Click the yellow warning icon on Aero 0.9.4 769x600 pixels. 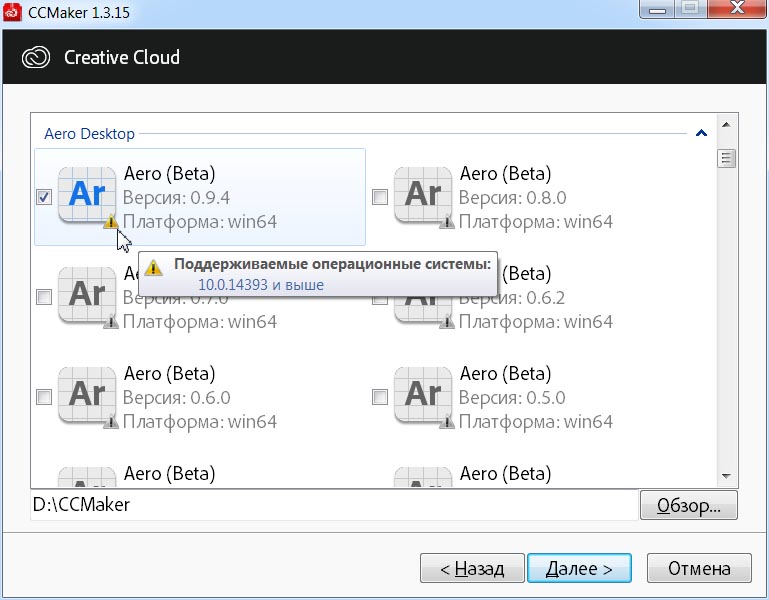[x=111, y=222]
